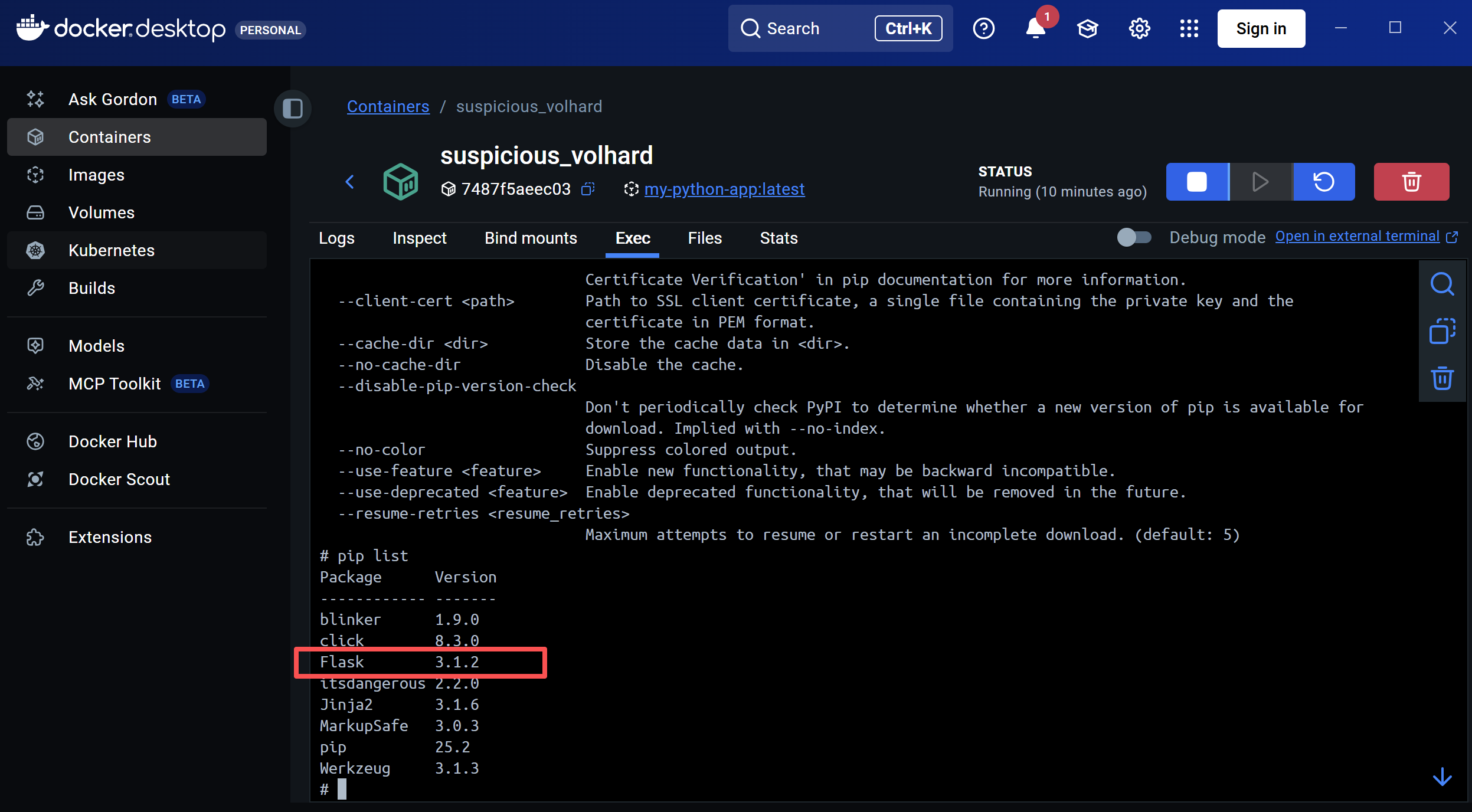Open the notifications bell
The height and width of the screenshot is (812, 1472).
pos(1035,28)
